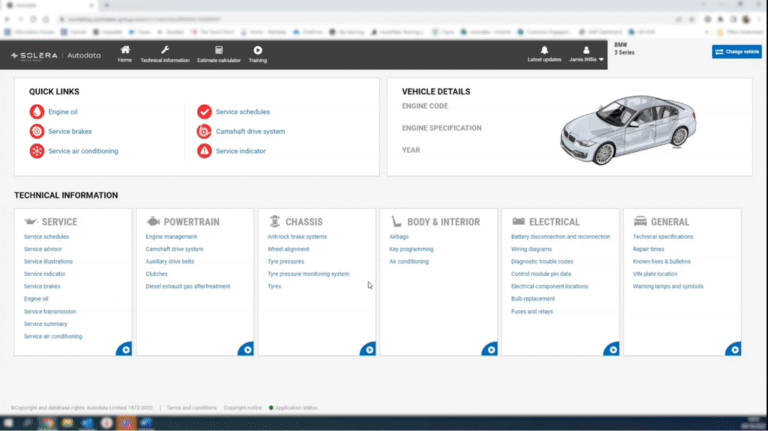
Task: Open Latest updates bell icon
Action: (544, 50)
